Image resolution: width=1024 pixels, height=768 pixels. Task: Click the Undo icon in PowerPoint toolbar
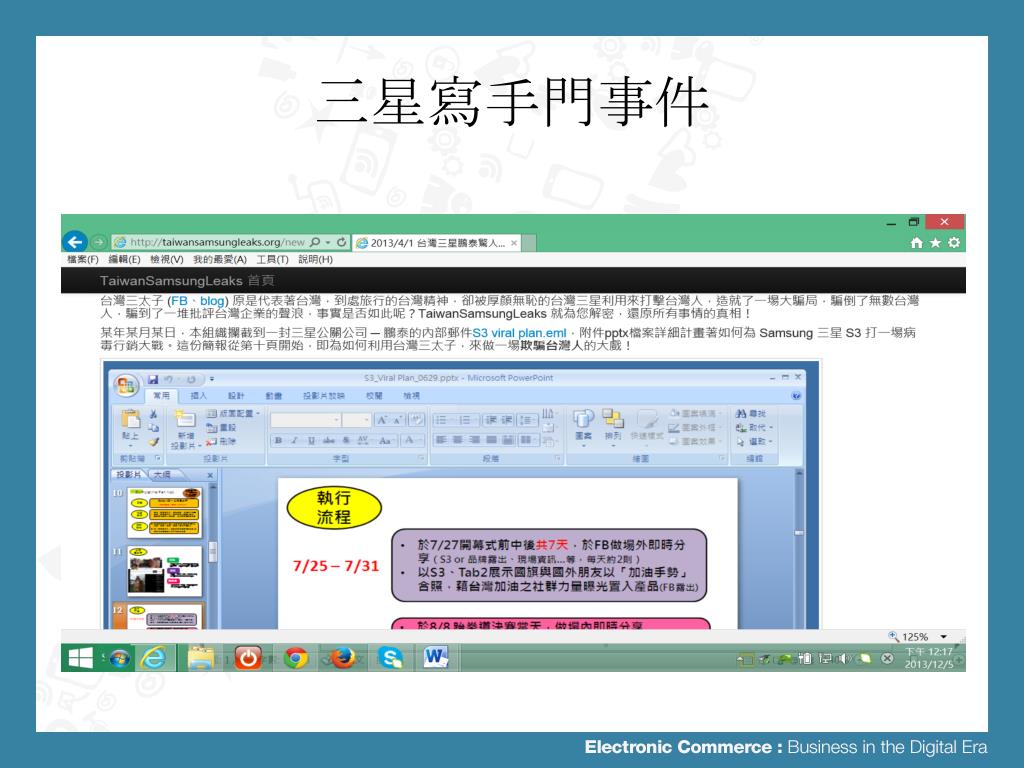pyautogui.click(x=169, y=379)
